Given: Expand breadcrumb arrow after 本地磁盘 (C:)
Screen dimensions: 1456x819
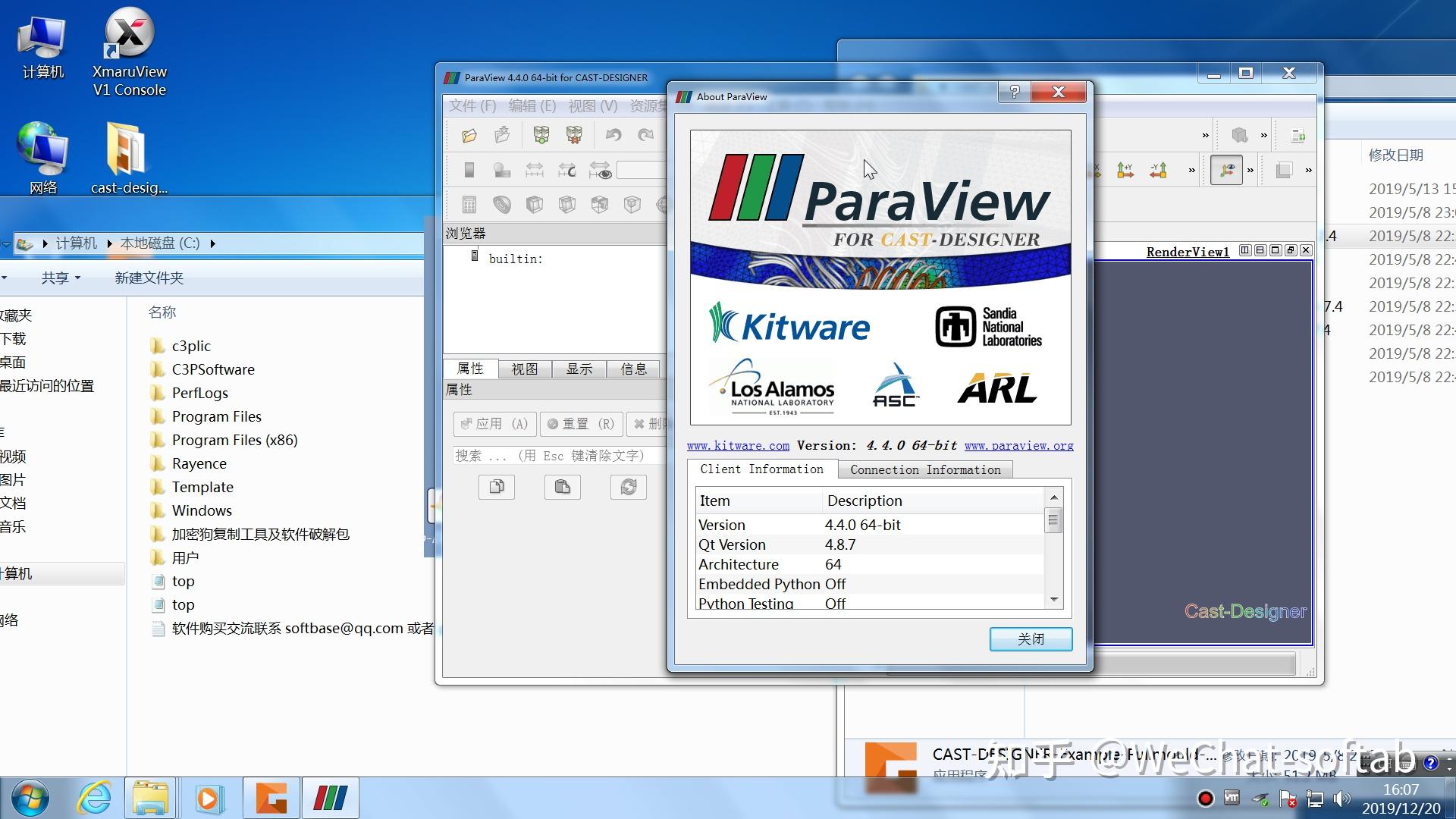Looking at the screenshot, I should 212,243.
